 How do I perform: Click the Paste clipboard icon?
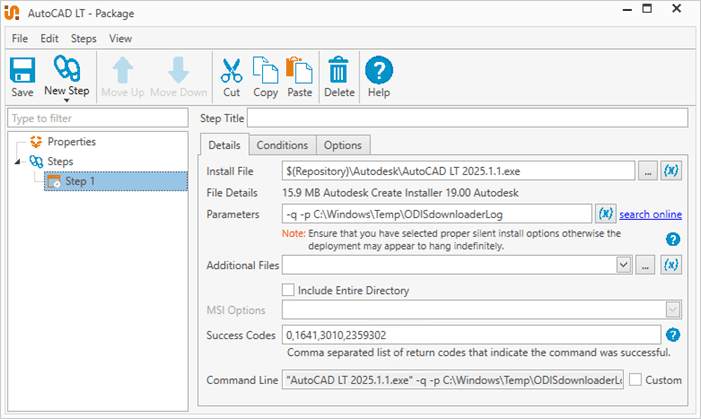click(x=300, y=70)
